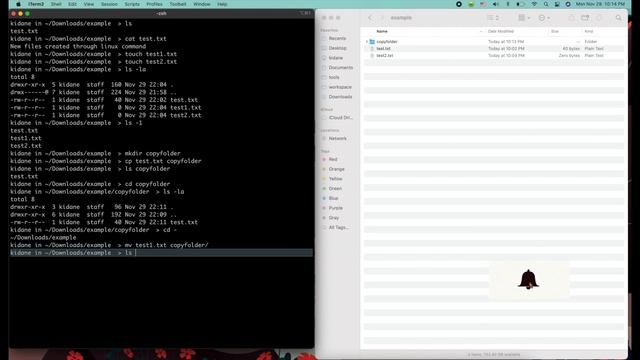
Task: Click the folder icon in Finder toolbar
Action: (585, 18)
